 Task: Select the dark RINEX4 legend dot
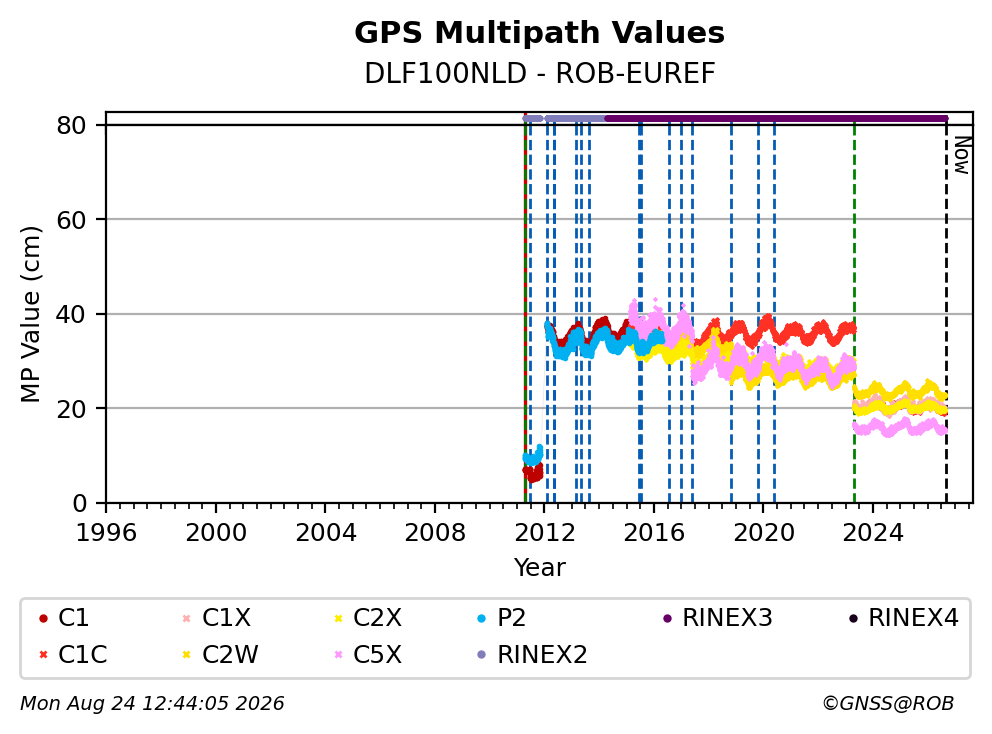[x=853, y=618]
